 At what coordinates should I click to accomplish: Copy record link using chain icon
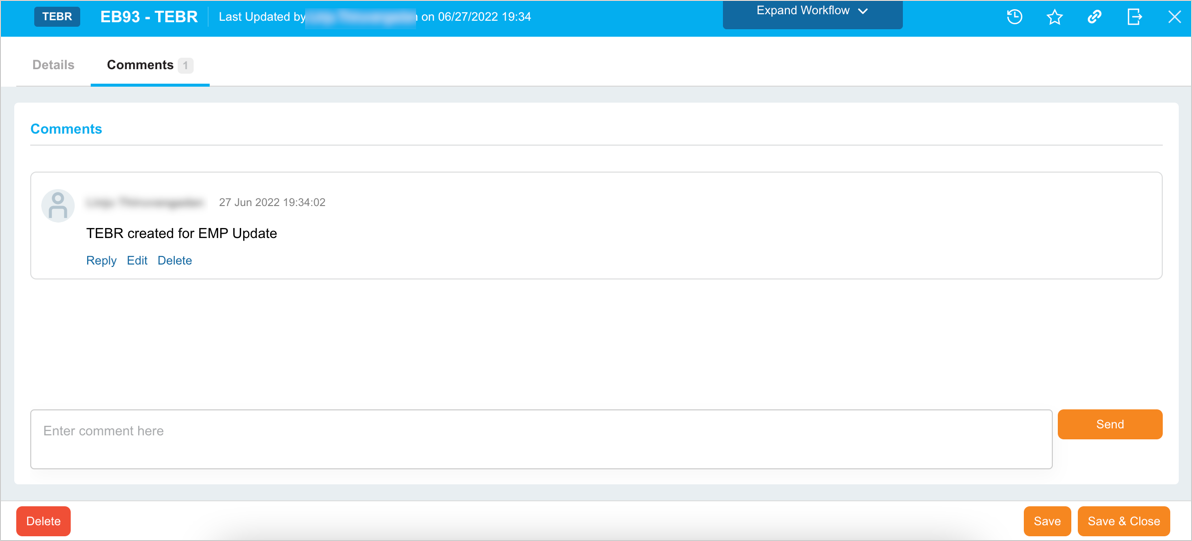pyautogui.click(x=1094, y=17)
